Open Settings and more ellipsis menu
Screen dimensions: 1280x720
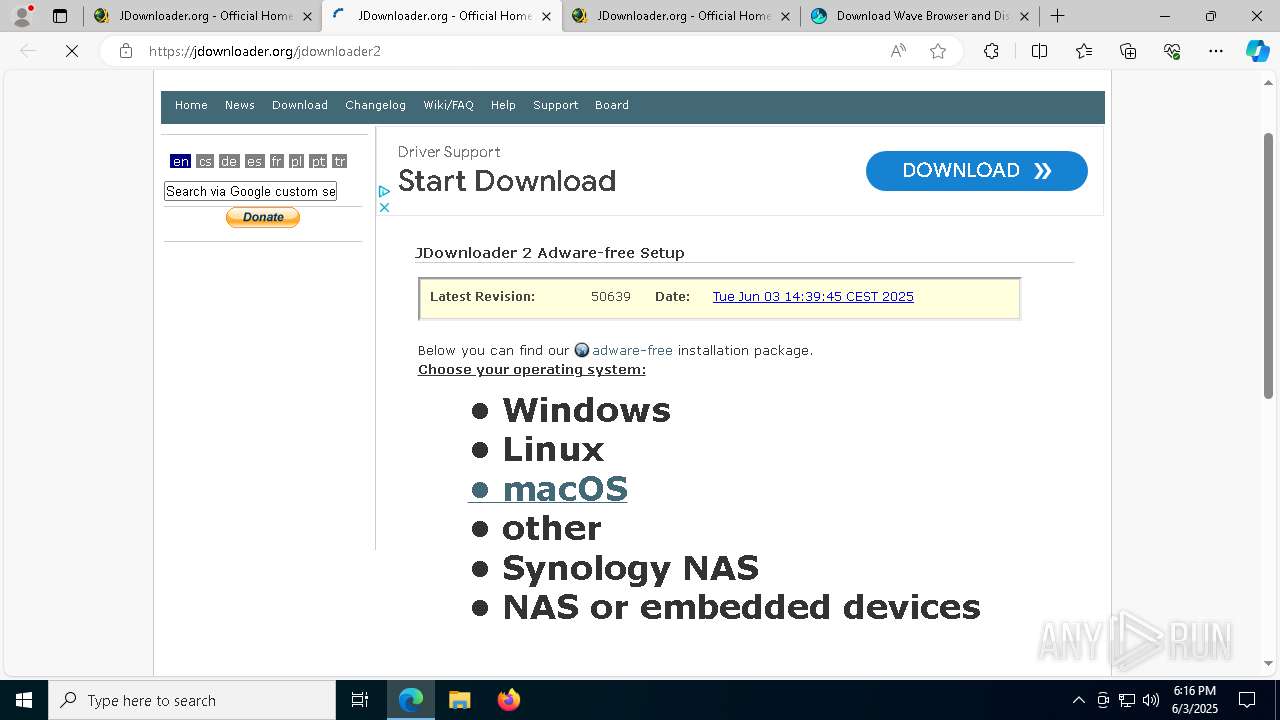pyautogui.click(x=1216, y=51)
